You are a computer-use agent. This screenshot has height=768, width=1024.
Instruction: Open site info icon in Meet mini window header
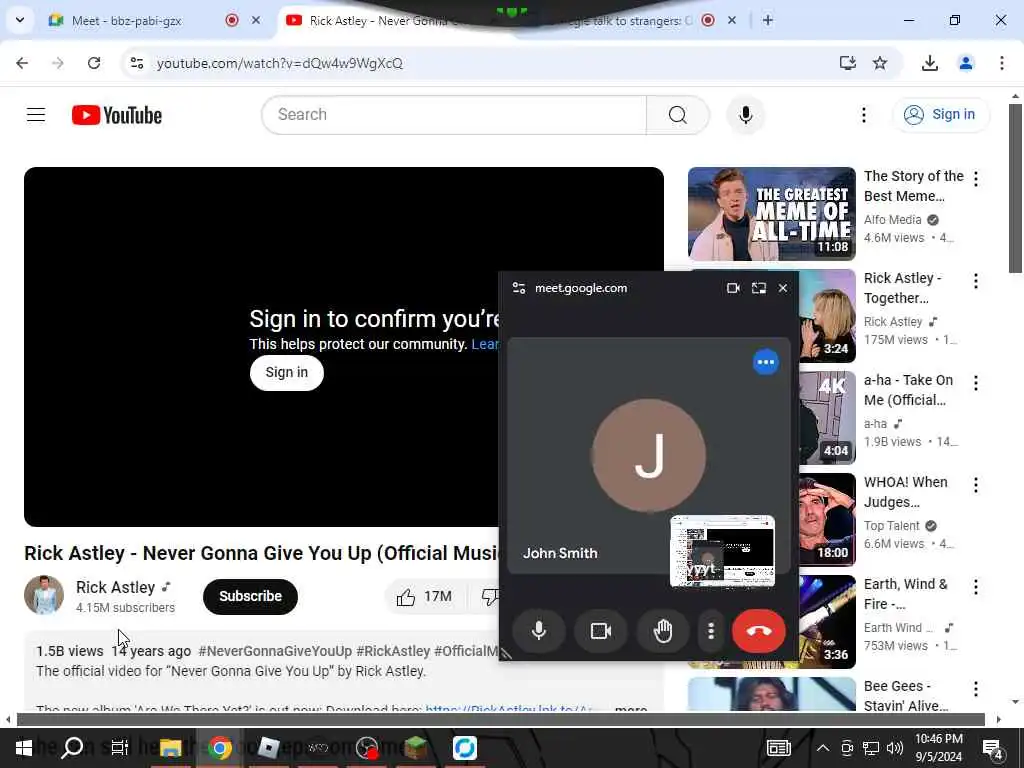tap(519, 288)
